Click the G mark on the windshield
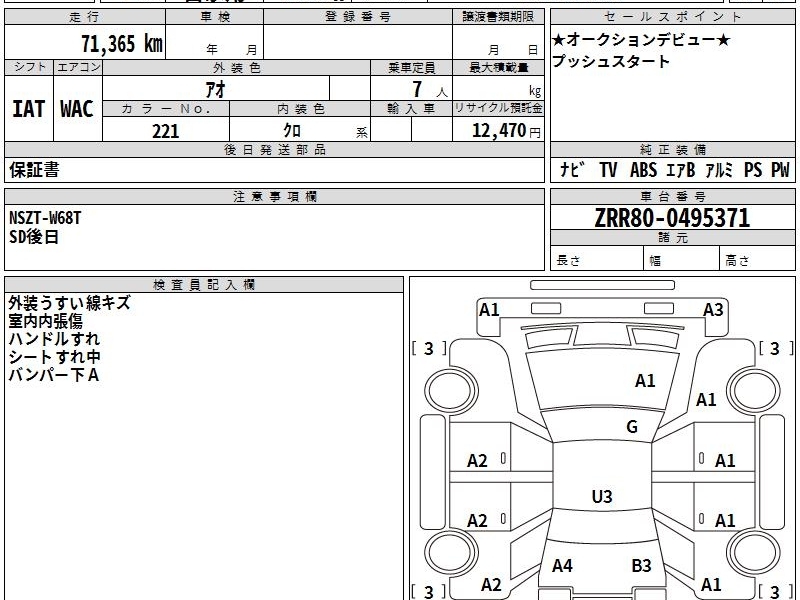Viewport: 800px width, 600px height. pyautogui.click(x=632, y=427)
